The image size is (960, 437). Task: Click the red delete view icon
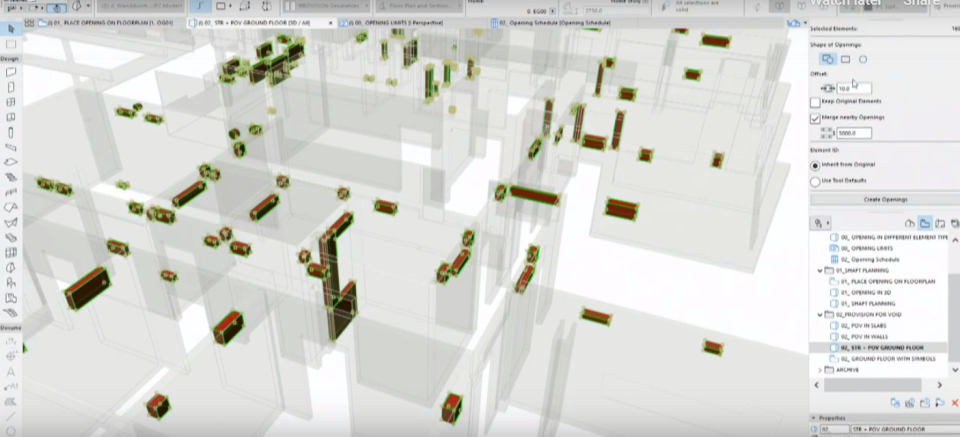click(955, 403)
